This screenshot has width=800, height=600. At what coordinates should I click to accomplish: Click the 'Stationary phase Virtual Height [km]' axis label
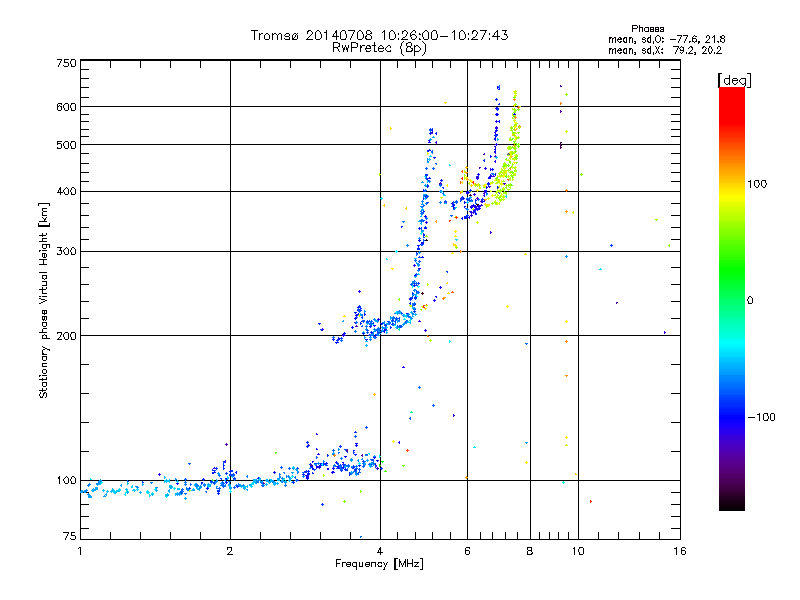coord(44,301)
